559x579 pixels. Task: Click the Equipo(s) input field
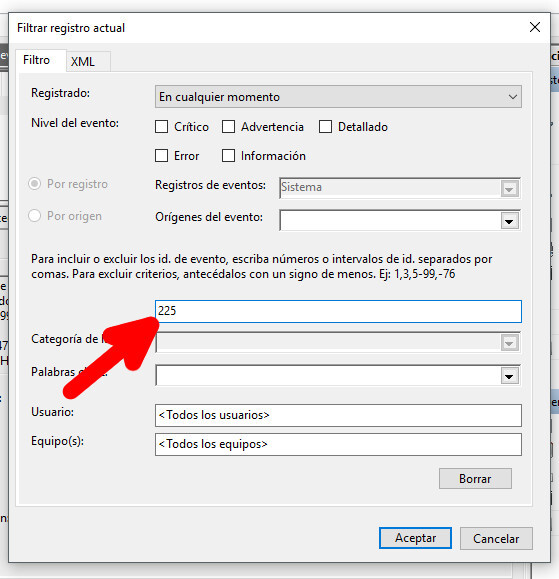pyautogui.click(x=338, y=445)
